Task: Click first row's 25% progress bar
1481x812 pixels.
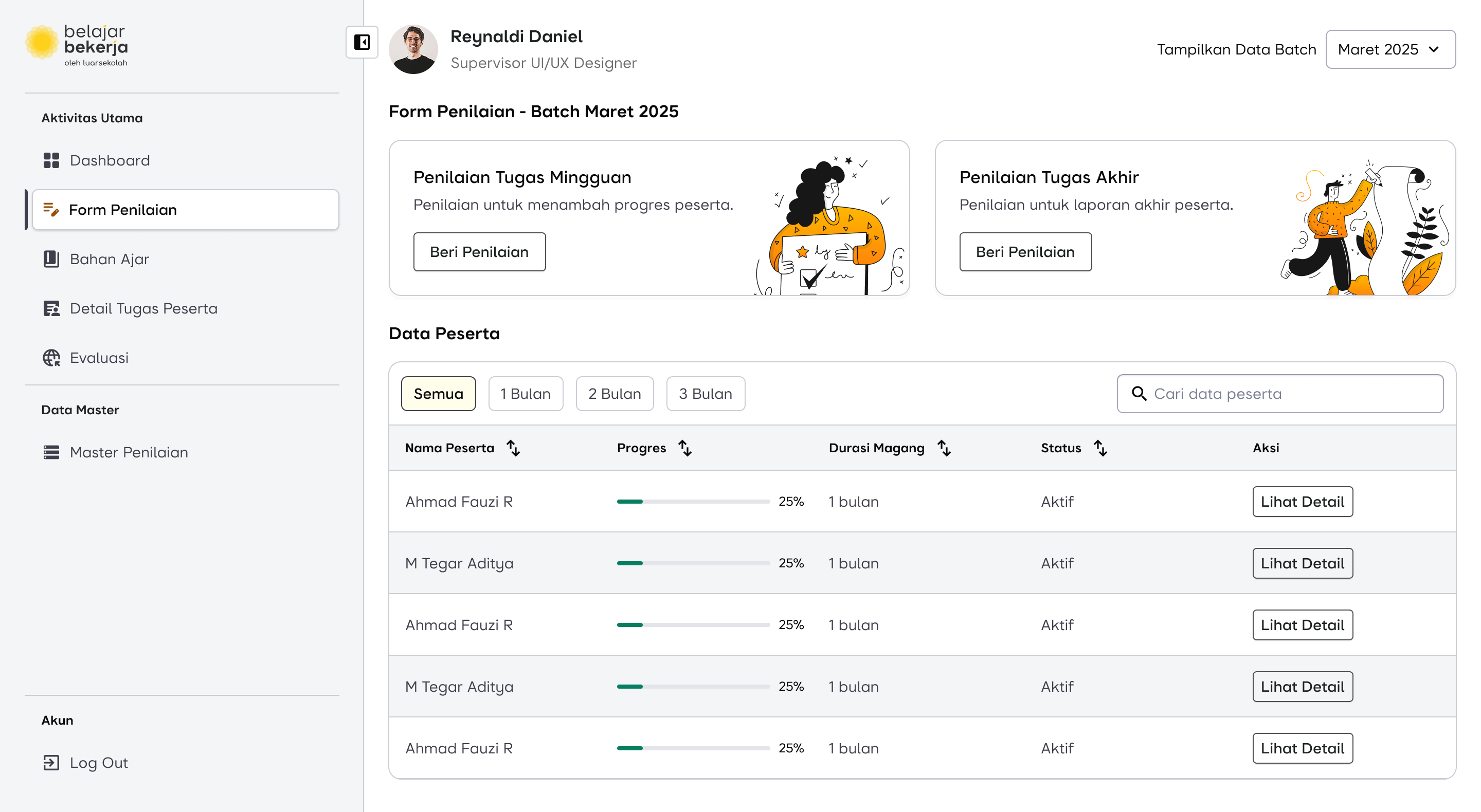Action: (693, 502)
